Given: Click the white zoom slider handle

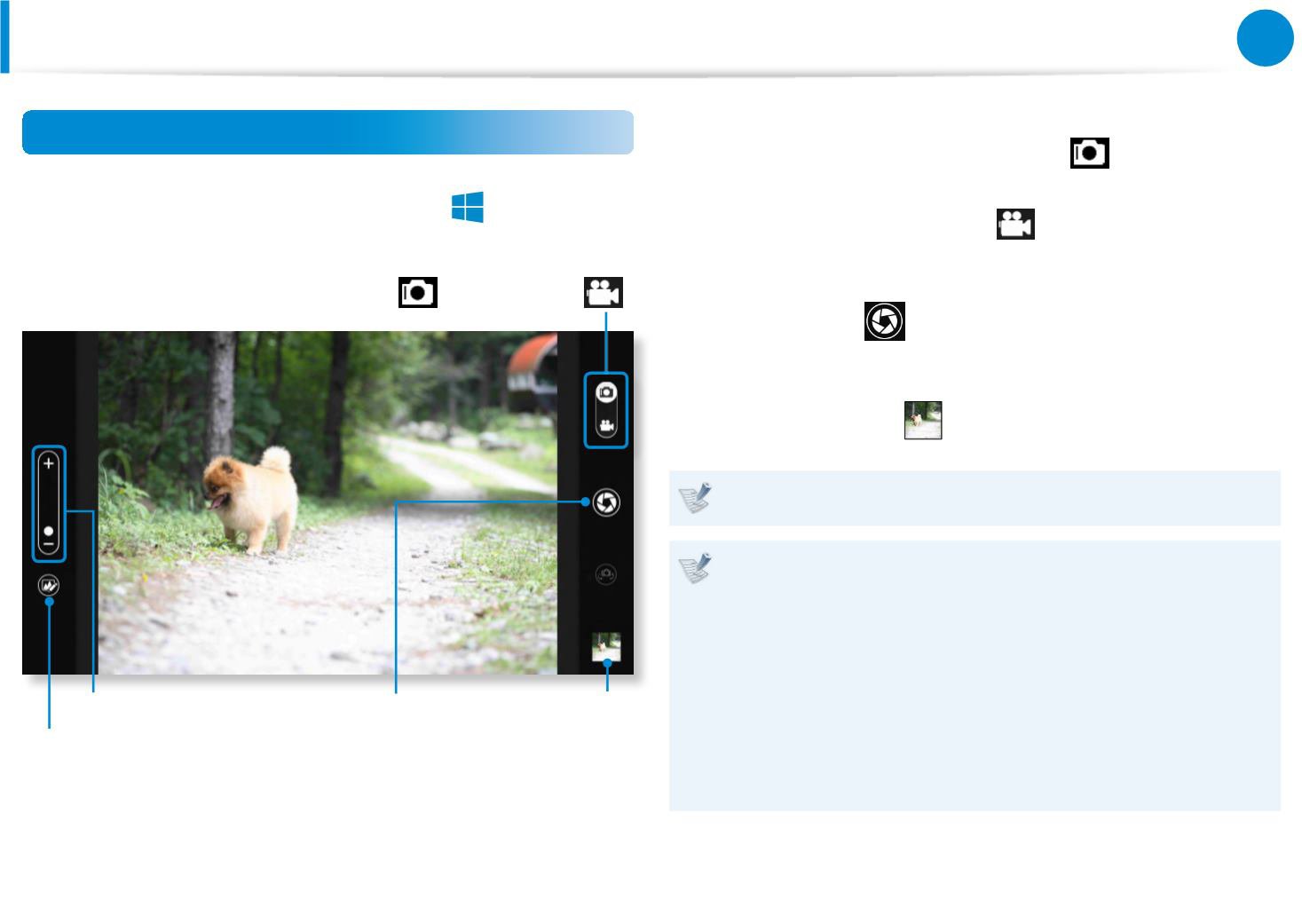Looking at the screenshot, I should pos(49,530).
